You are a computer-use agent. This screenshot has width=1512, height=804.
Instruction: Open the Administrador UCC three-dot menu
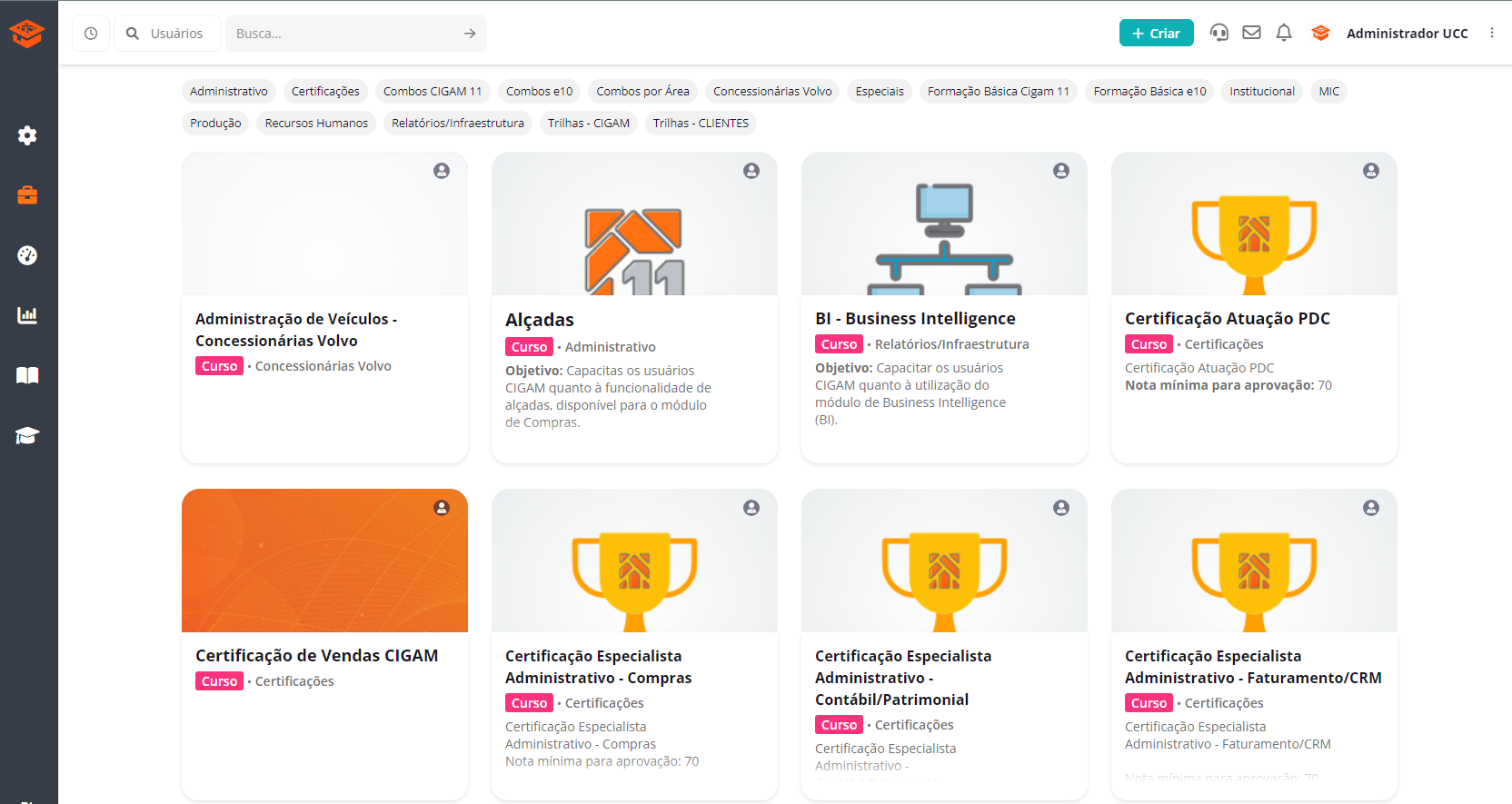(1492, 33)
